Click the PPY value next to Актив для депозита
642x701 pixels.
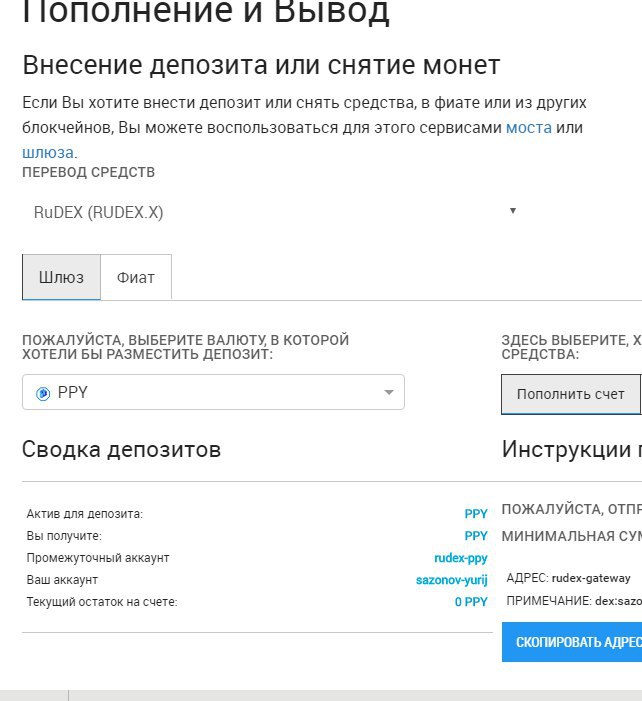pyautogui.click(x=476, y=514)
